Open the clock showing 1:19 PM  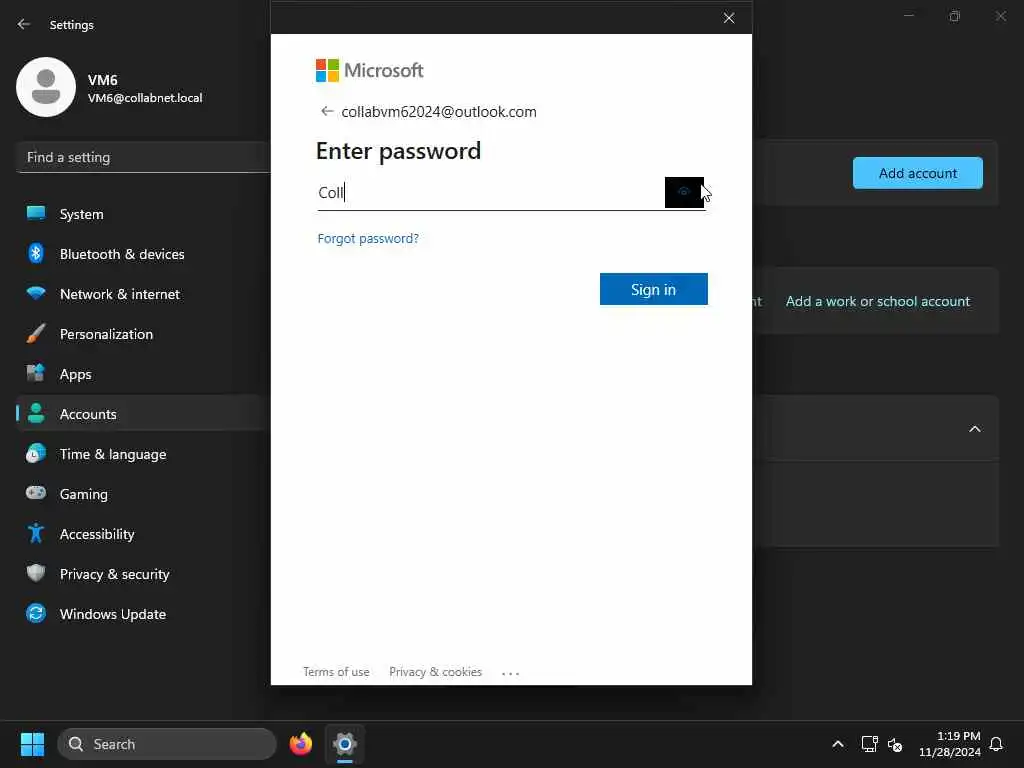[950, 744]
